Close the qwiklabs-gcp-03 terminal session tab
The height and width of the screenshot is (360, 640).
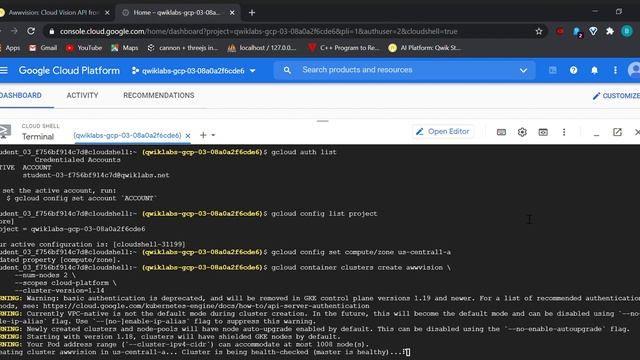[188, 136]
